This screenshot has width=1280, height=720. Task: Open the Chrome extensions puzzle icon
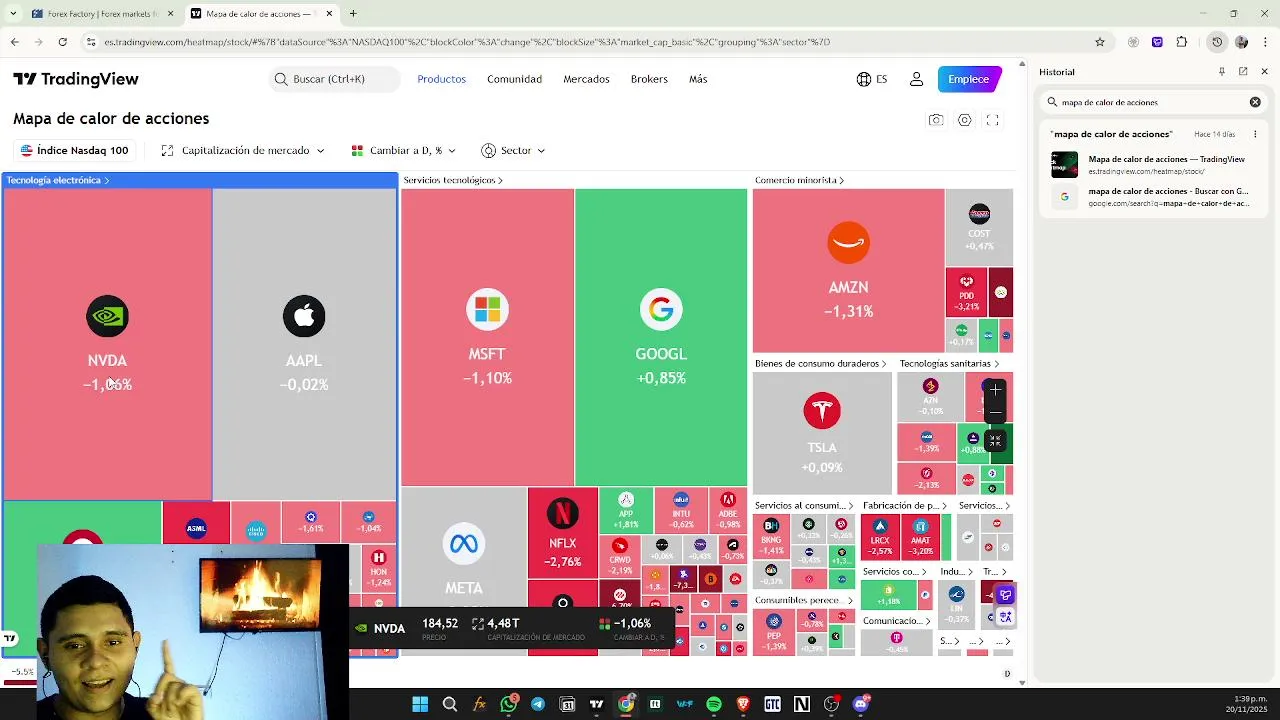1182,42
